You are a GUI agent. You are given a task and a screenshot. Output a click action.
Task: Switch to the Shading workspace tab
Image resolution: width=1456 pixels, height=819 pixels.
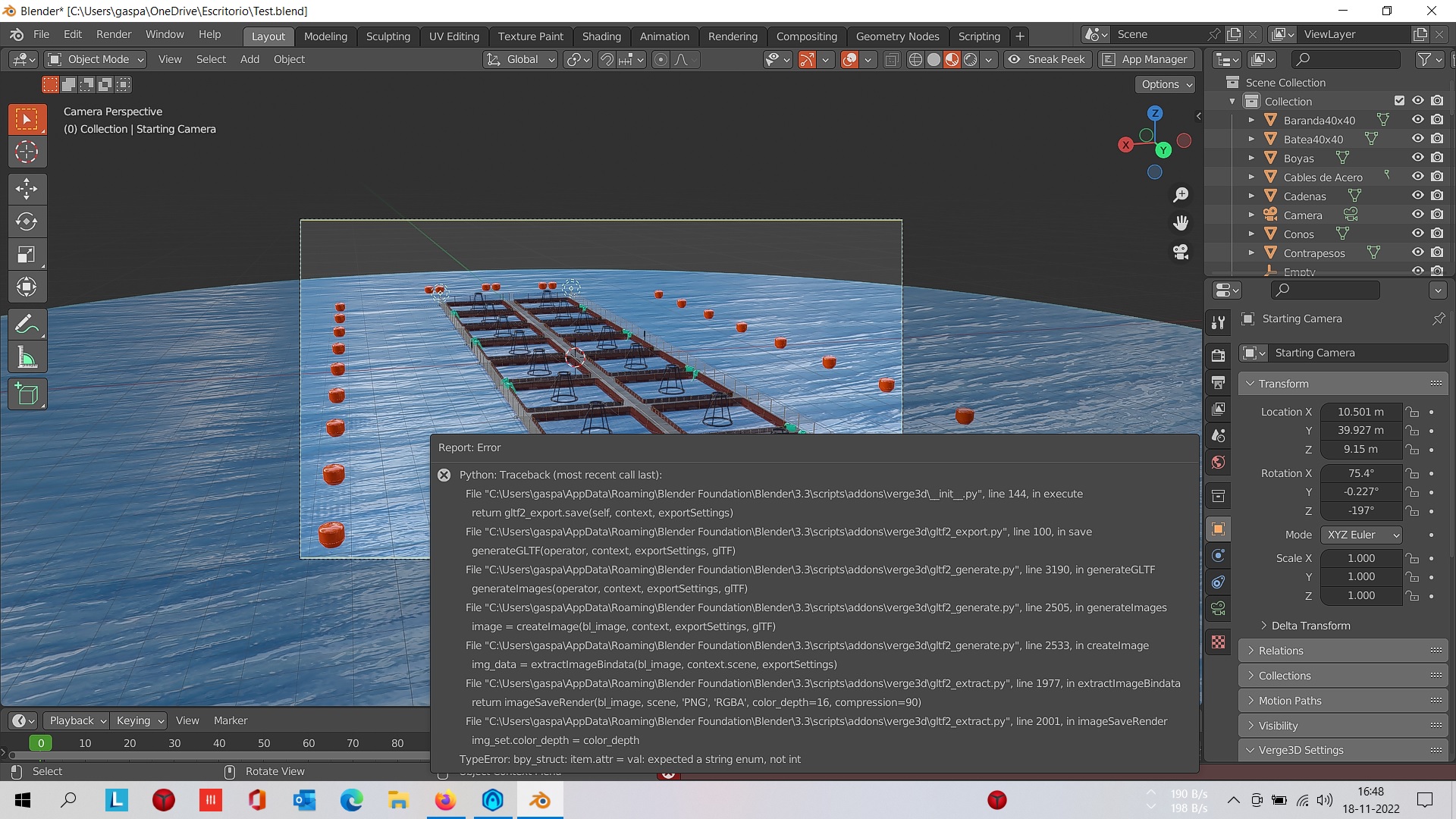pos(601,36)
